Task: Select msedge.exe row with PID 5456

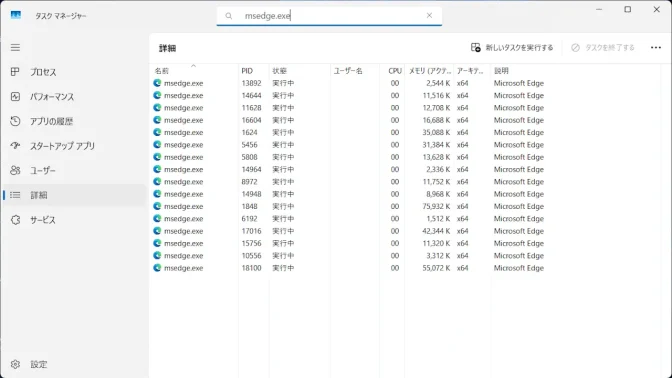Action: (x=405, y=145)
